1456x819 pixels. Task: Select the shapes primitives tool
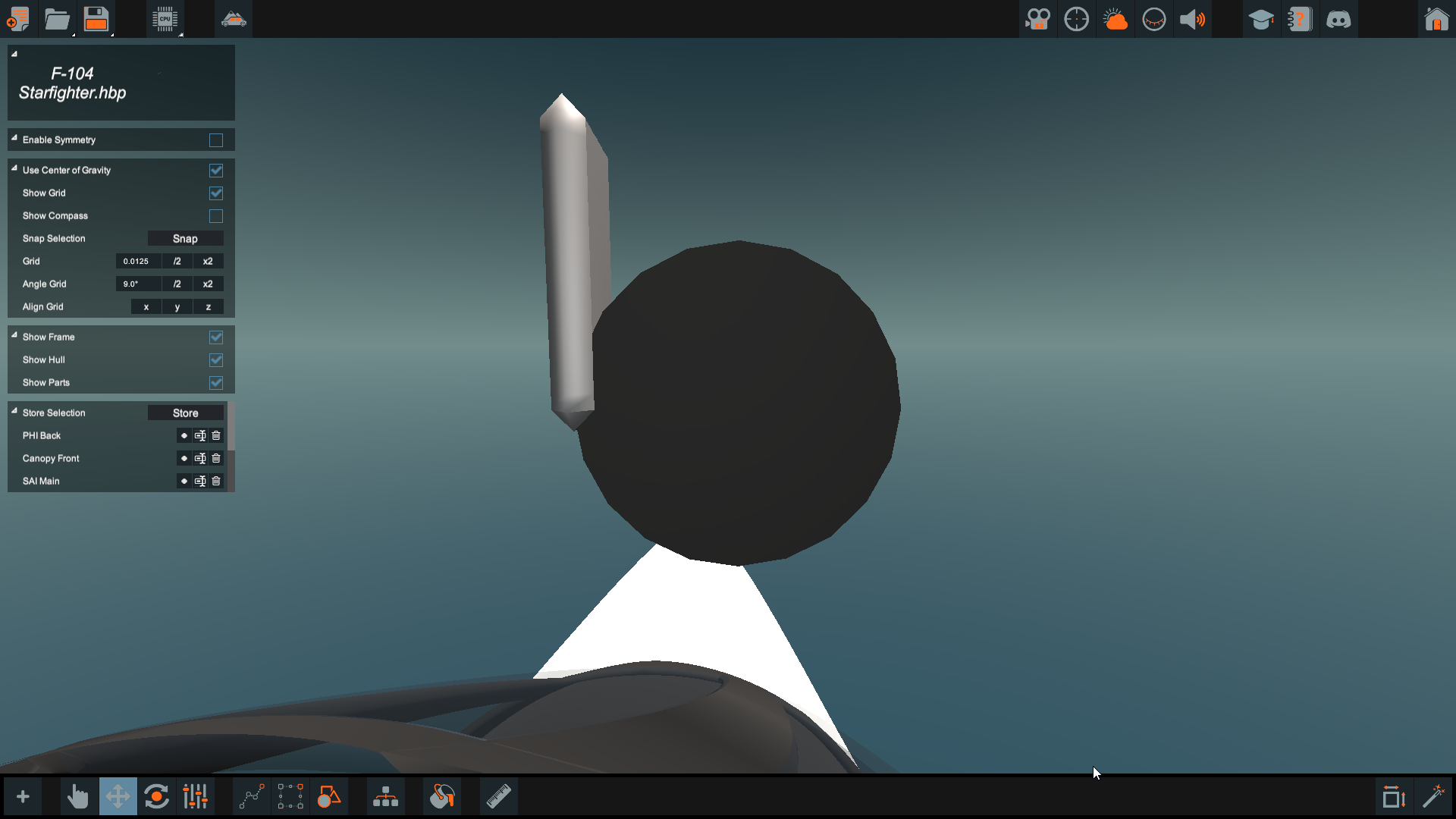(328, 796)
